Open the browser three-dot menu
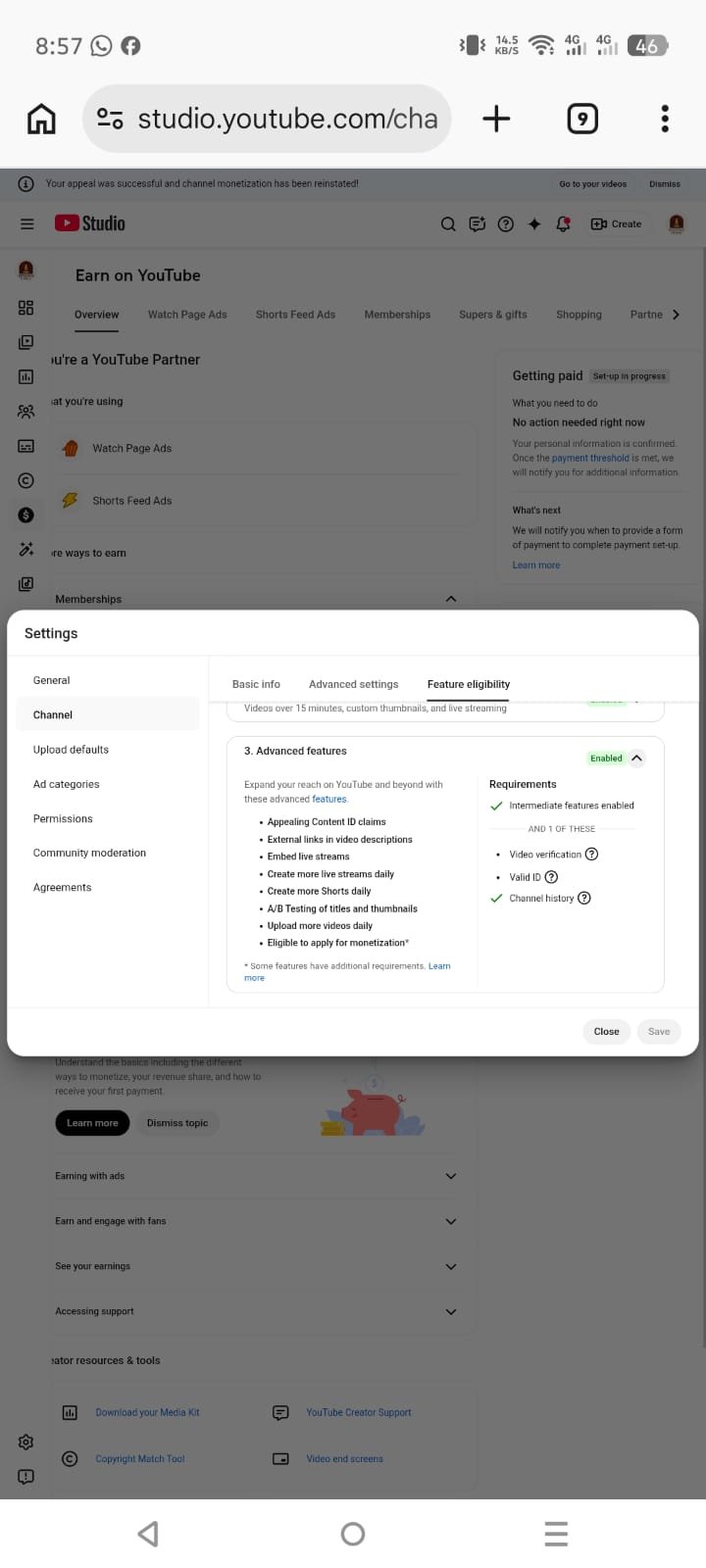 [x=665, y=119]
